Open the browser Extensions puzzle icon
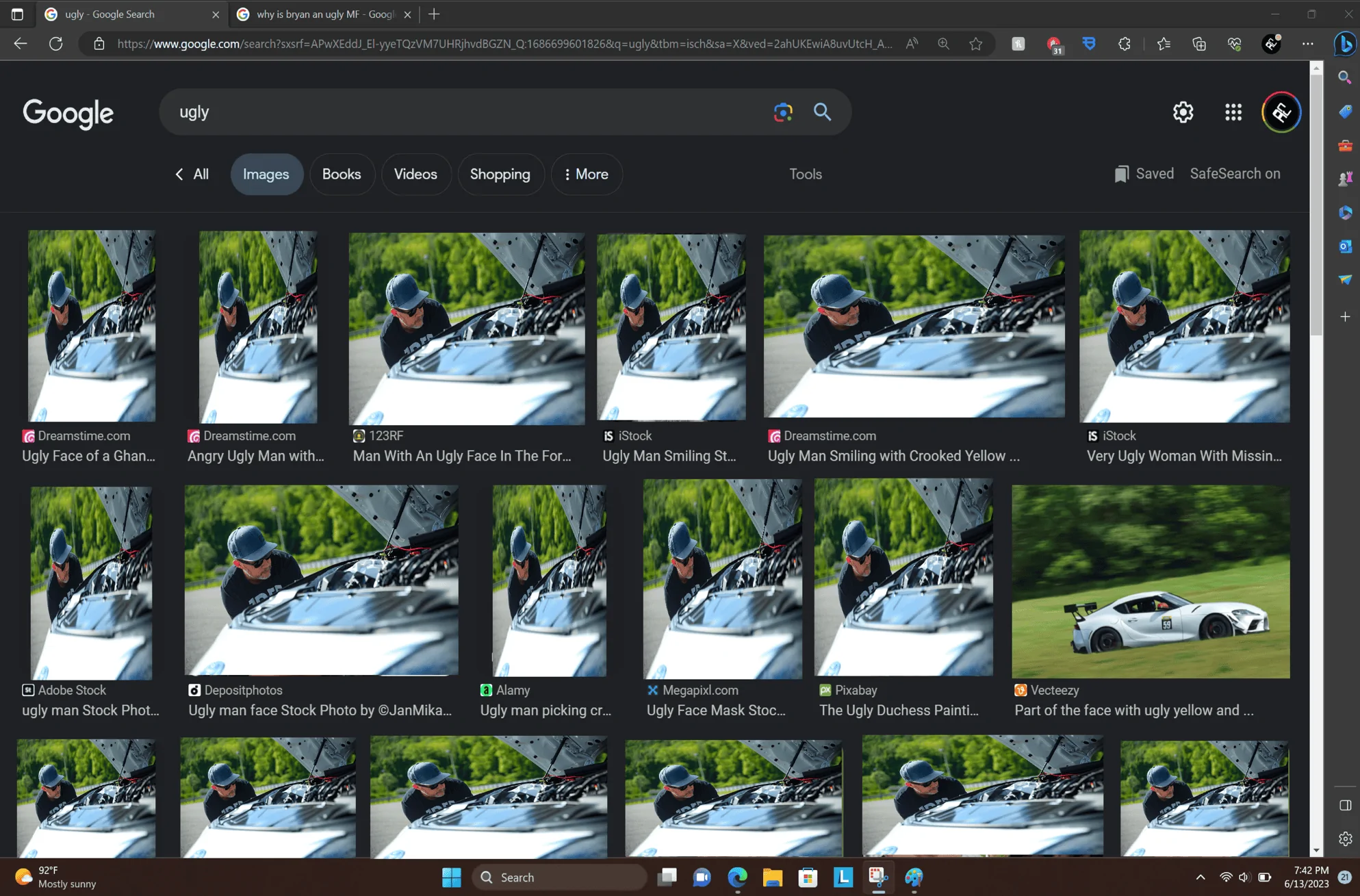The width and height of the screenshot is (1360, 896). pos(1124,44)
